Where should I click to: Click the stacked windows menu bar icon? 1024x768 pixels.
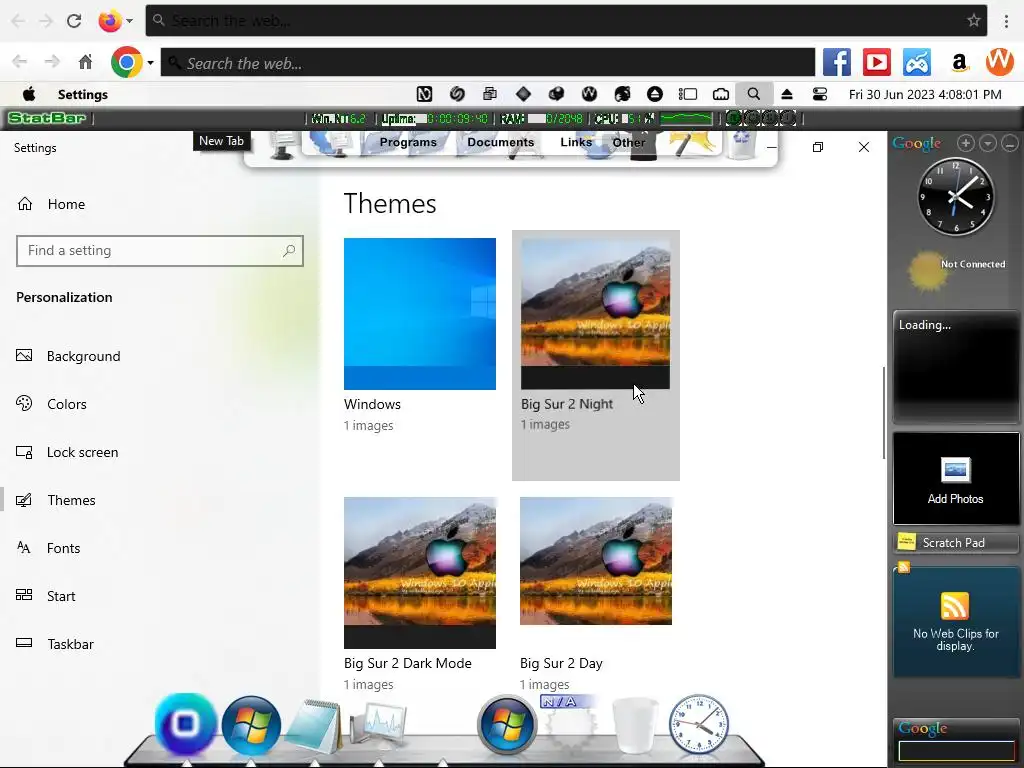coord(490,94)
